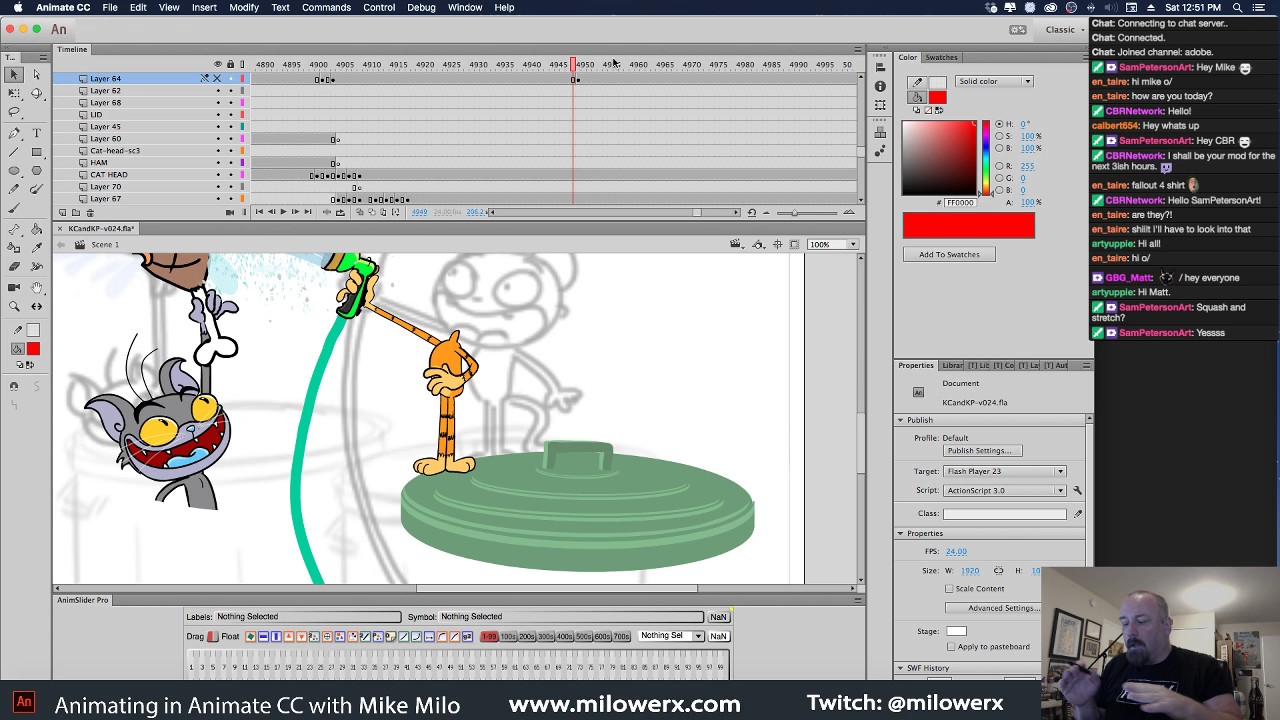Image resolution: width=1280 pixels, height=720 pixels.
Task: Open the Classic workspace dropdown
Action: 1065,30
